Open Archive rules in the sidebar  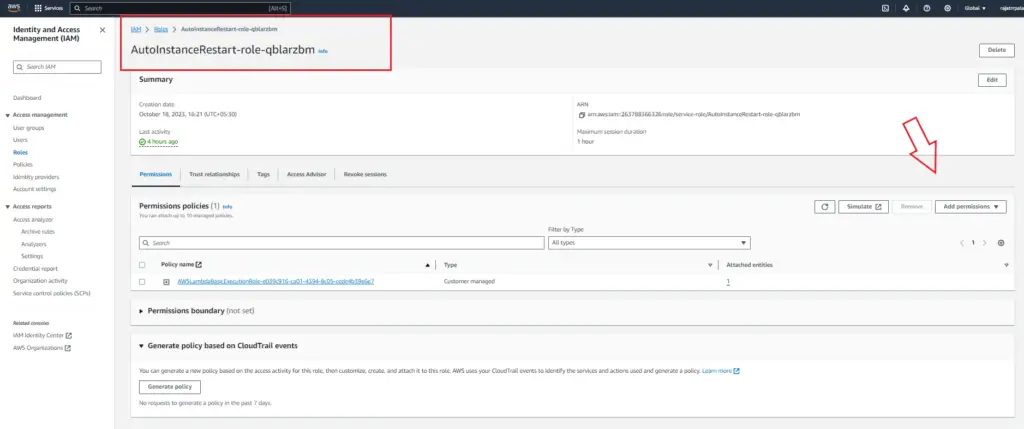[38, 232]
